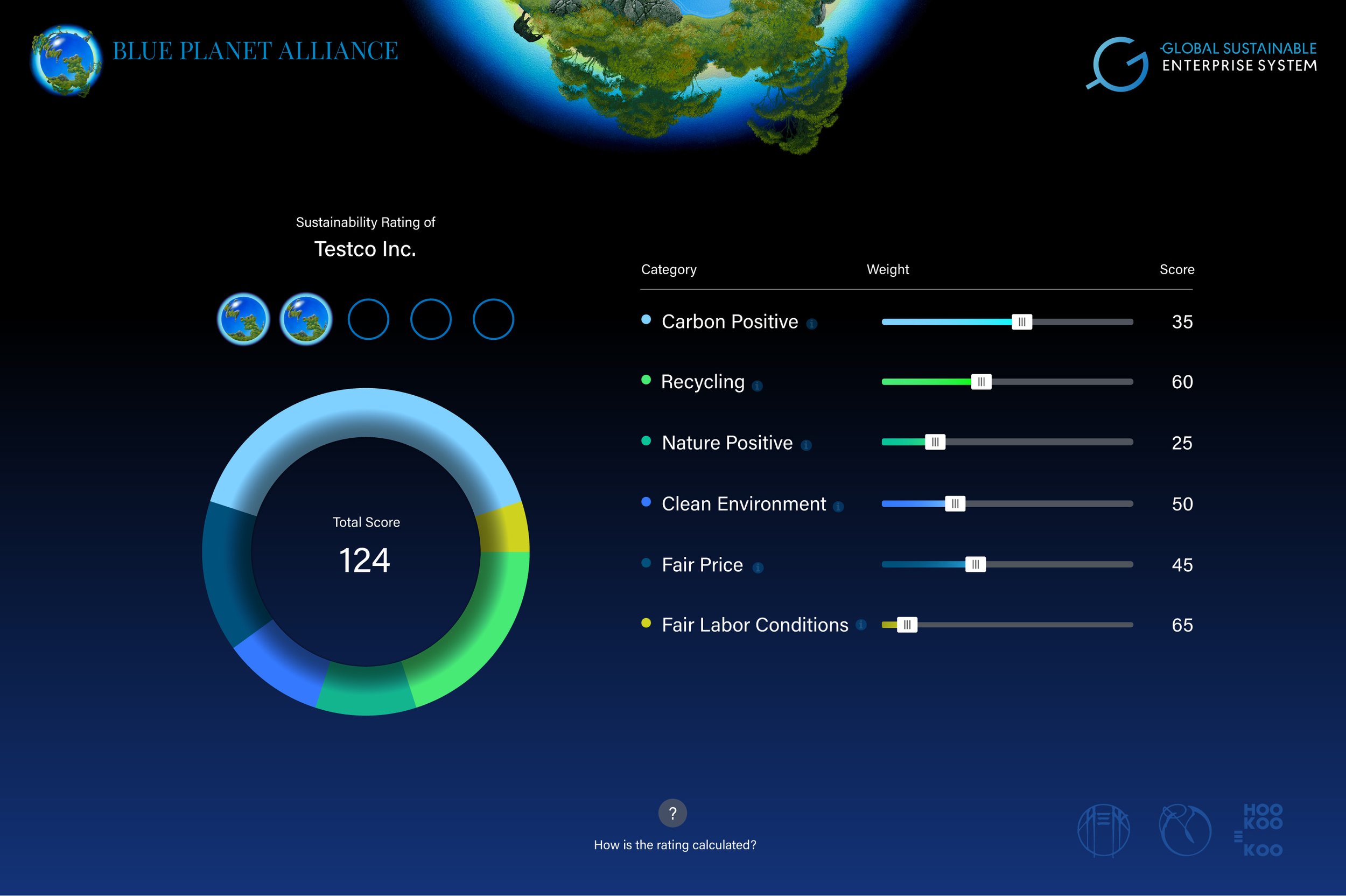The height and width of the screenshot is (896, 1346).
Task: Select the Carbon Positive category label
Action: click(730, 321)
